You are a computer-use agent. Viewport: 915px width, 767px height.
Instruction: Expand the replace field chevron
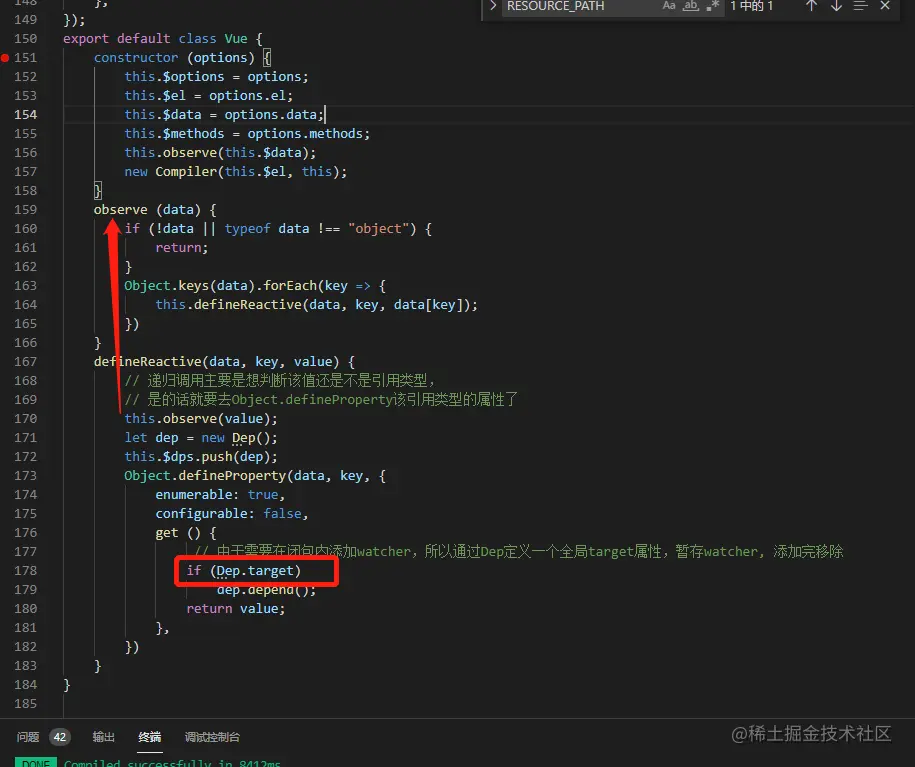point(493,6)
